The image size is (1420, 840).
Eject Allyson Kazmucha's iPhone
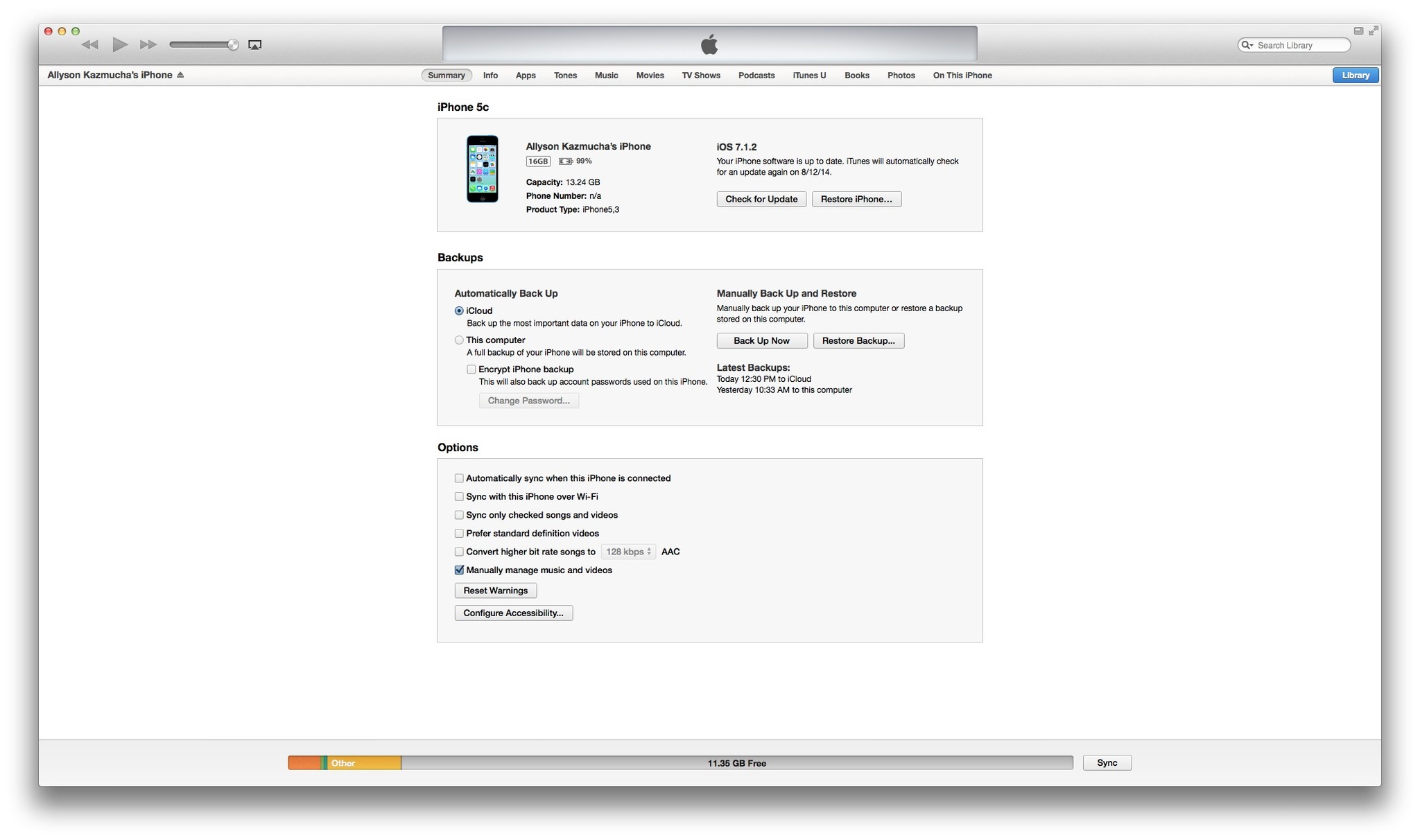pos(180,75)
